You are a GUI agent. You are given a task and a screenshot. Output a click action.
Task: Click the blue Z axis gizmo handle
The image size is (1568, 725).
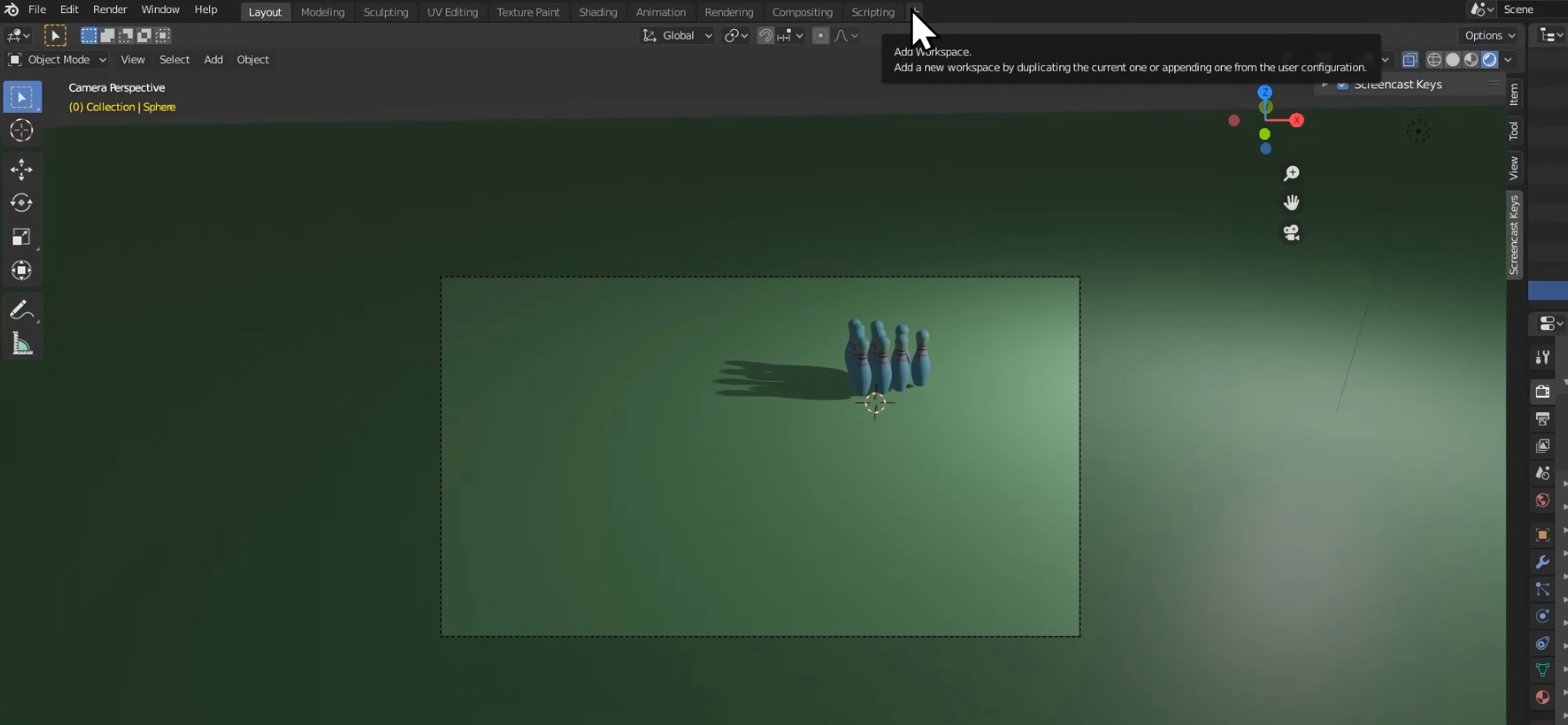(x=1265, y=92)
